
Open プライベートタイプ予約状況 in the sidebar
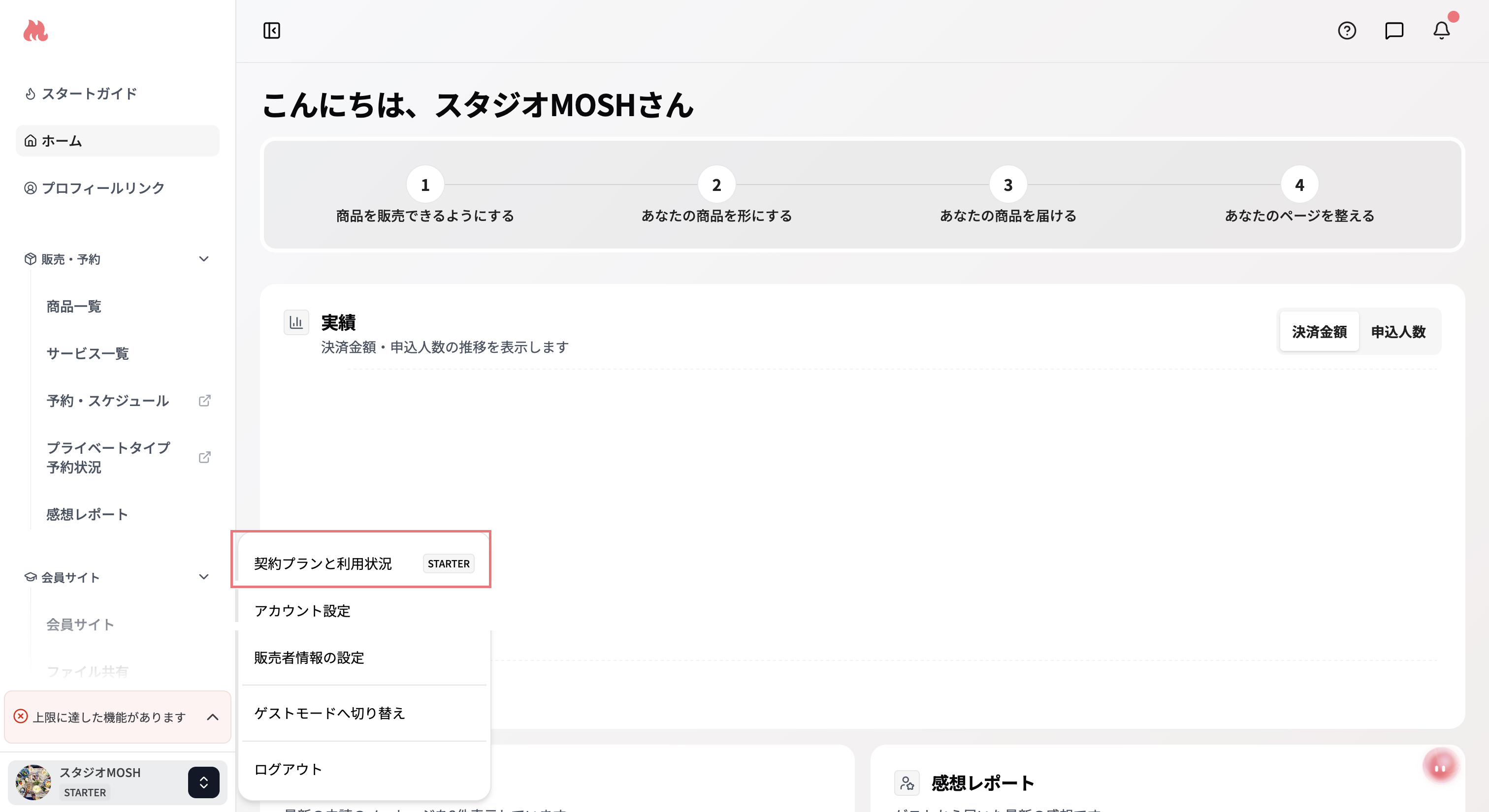[x=109, y=457]
